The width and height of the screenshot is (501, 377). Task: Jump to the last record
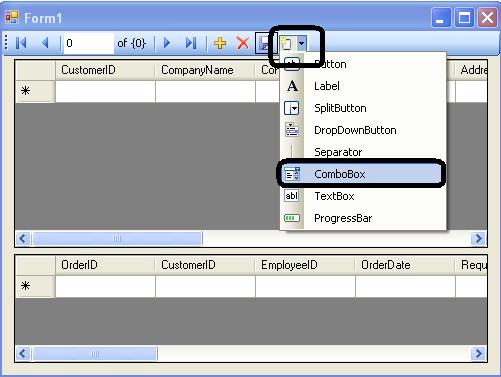click(x=191, y=43)
